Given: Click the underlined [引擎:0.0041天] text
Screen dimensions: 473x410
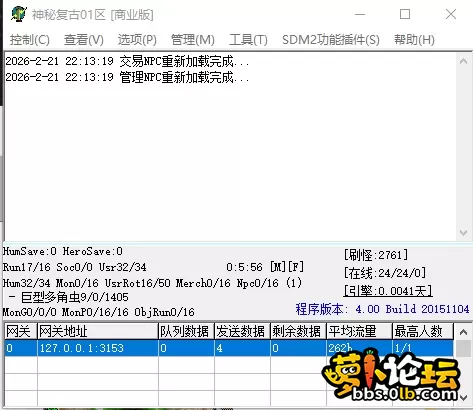Looking at the screenshot, I should (388, 291).
